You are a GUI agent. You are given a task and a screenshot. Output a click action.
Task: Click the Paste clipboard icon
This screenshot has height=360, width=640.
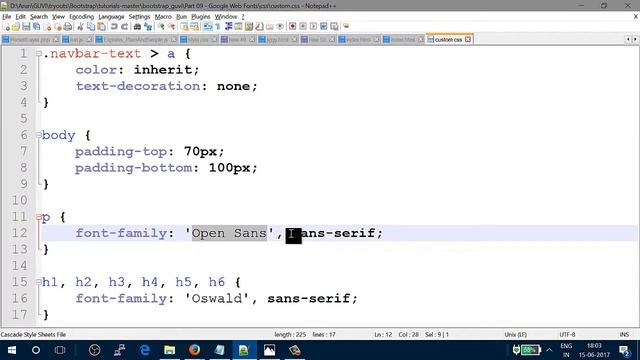click(101, 27)
